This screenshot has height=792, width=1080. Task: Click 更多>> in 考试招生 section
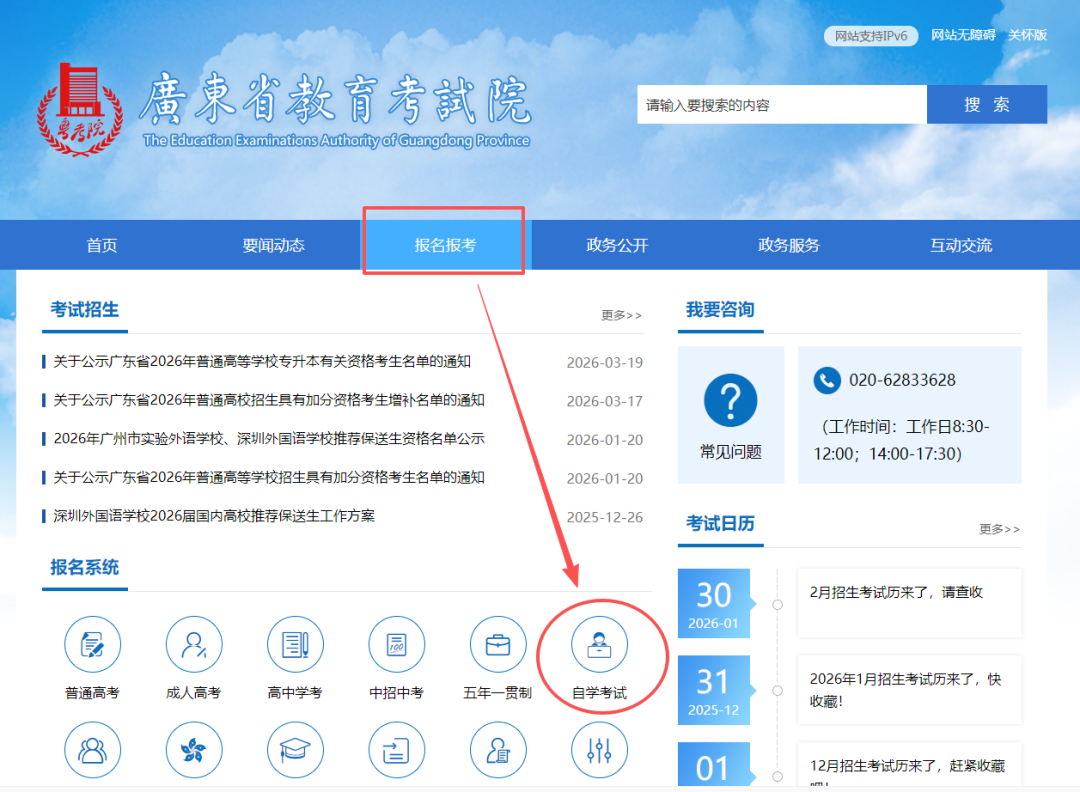(621, 315)
